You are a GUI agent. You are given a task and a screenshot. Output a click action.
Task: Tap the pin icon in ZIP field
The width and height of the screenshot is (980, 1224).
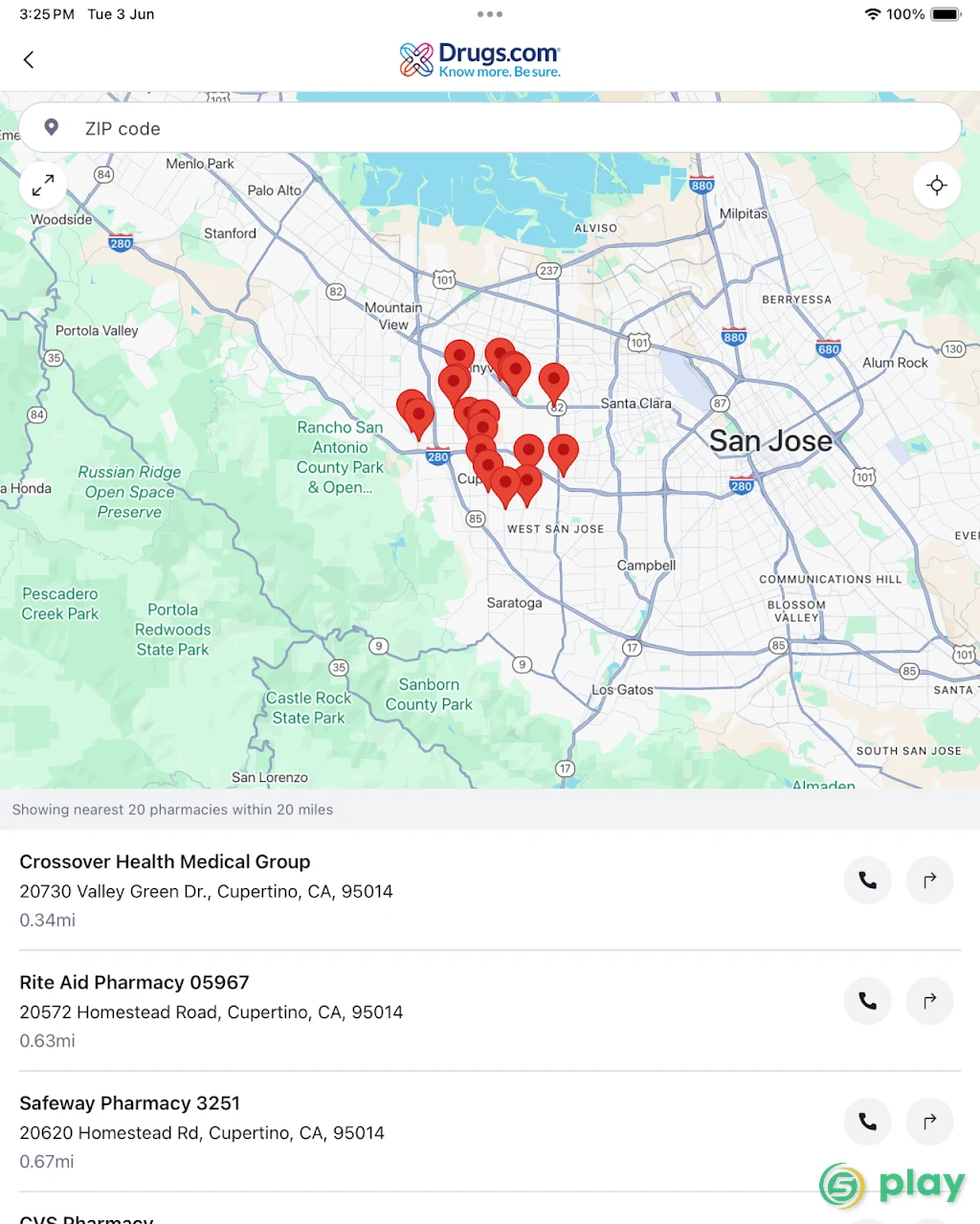click(x=52, y=128)
